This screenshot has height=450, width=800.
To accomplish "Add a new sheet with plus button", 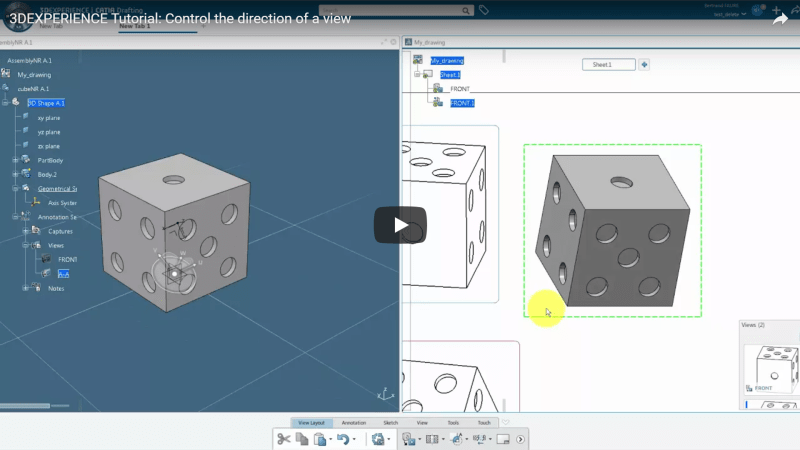I will pos(644,65).
